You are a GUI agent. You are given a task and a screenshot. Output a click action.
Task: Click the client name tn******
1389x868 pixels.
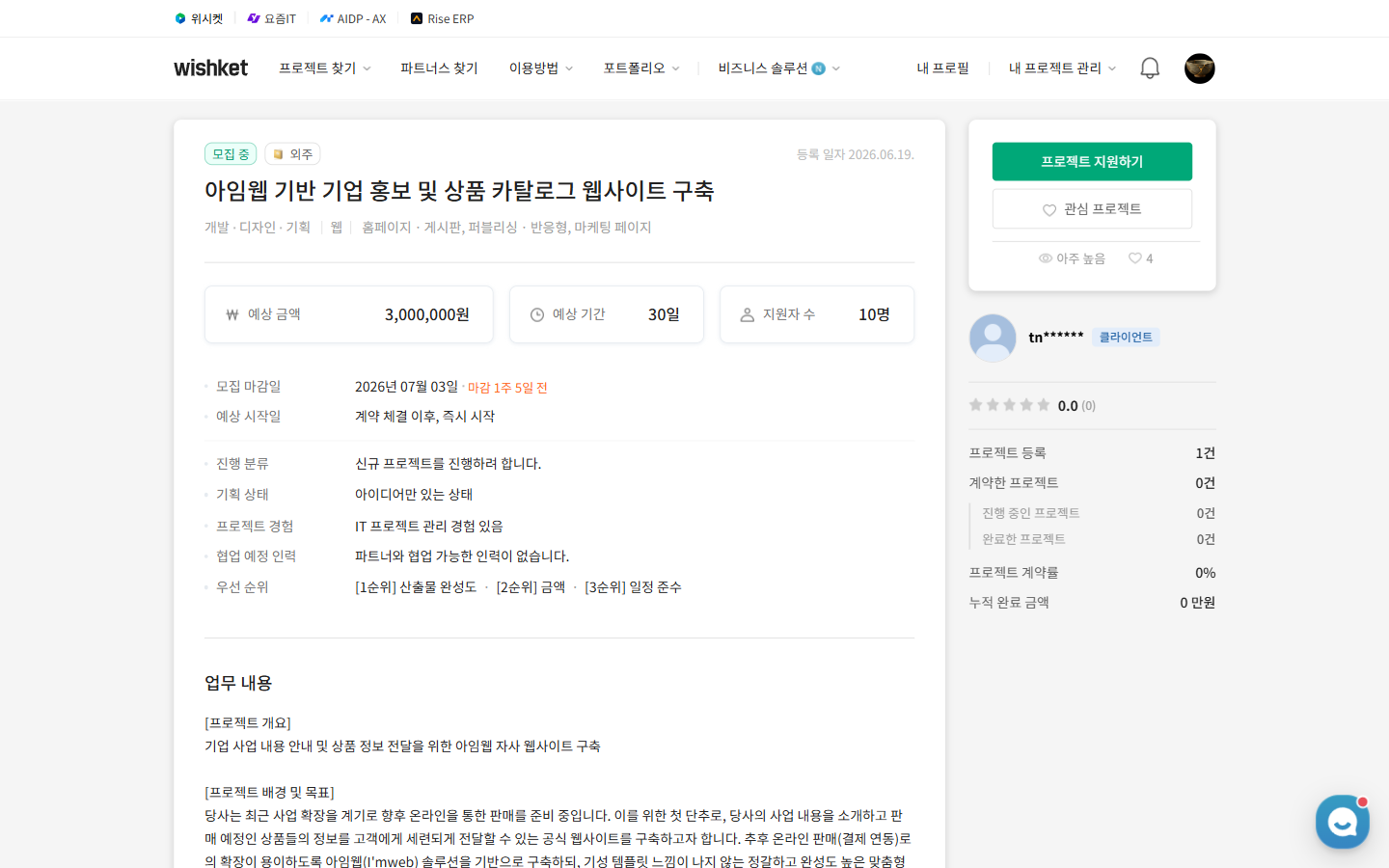coord(1056,338)
